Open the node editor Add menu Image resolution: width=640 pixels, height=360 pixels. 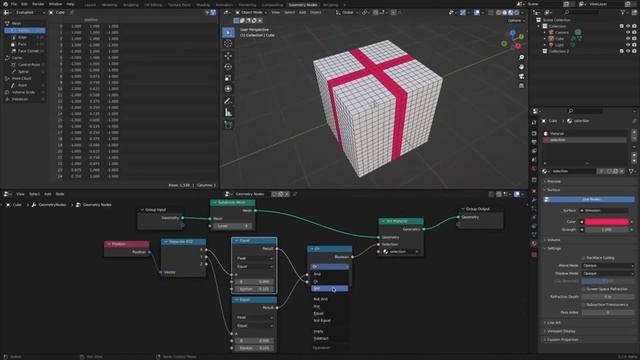[47, 194]
